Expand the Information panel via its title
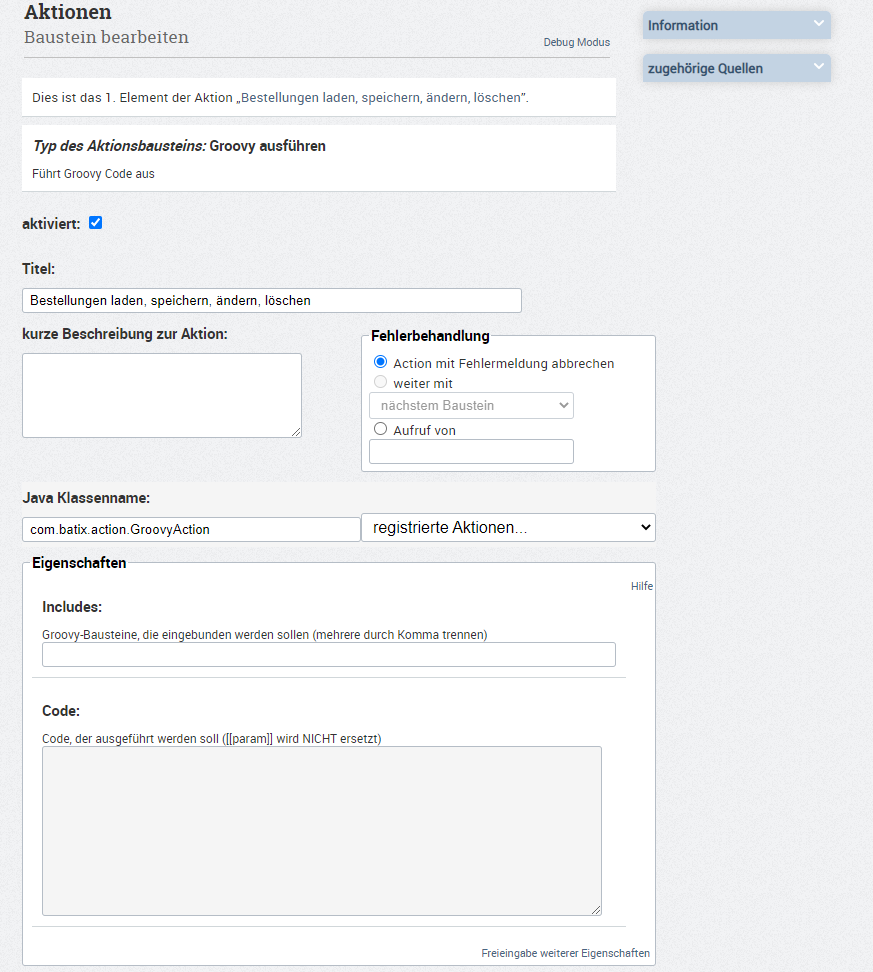The height and width of the screenshot is (972, 873). point(683,26)
